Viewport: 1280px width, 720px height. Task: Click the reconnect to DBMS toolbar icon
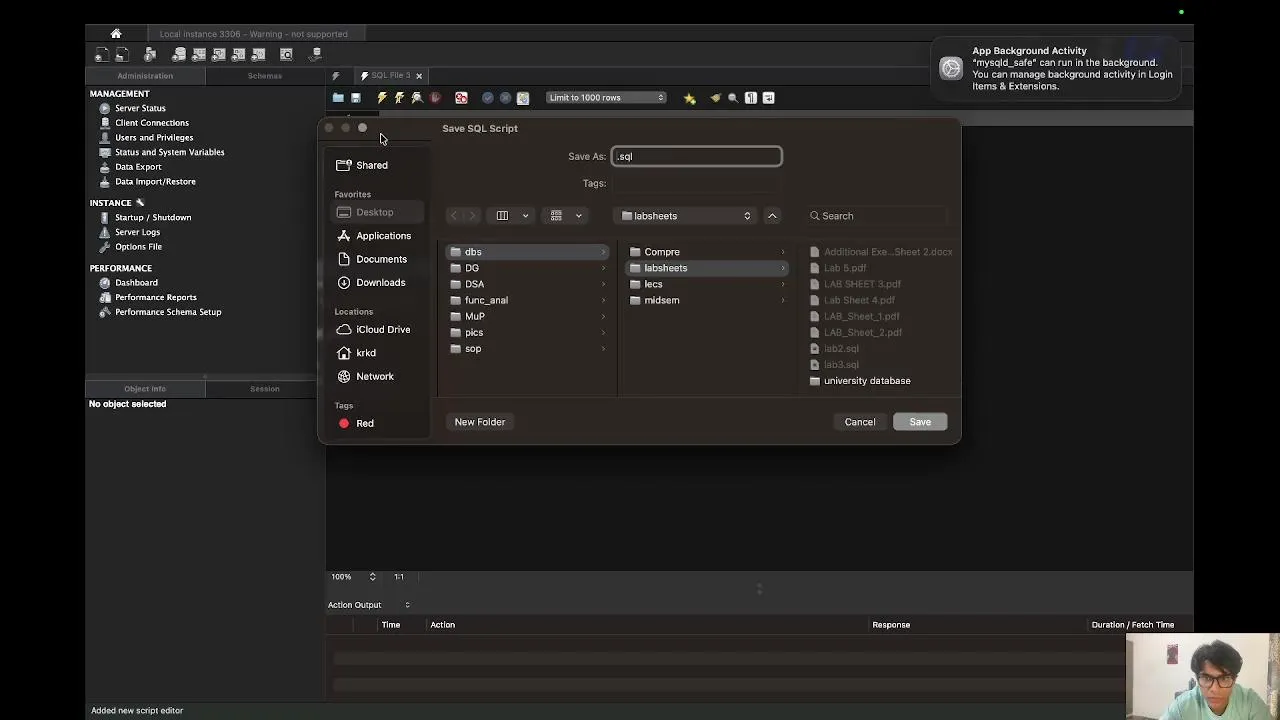coord(317,54)
